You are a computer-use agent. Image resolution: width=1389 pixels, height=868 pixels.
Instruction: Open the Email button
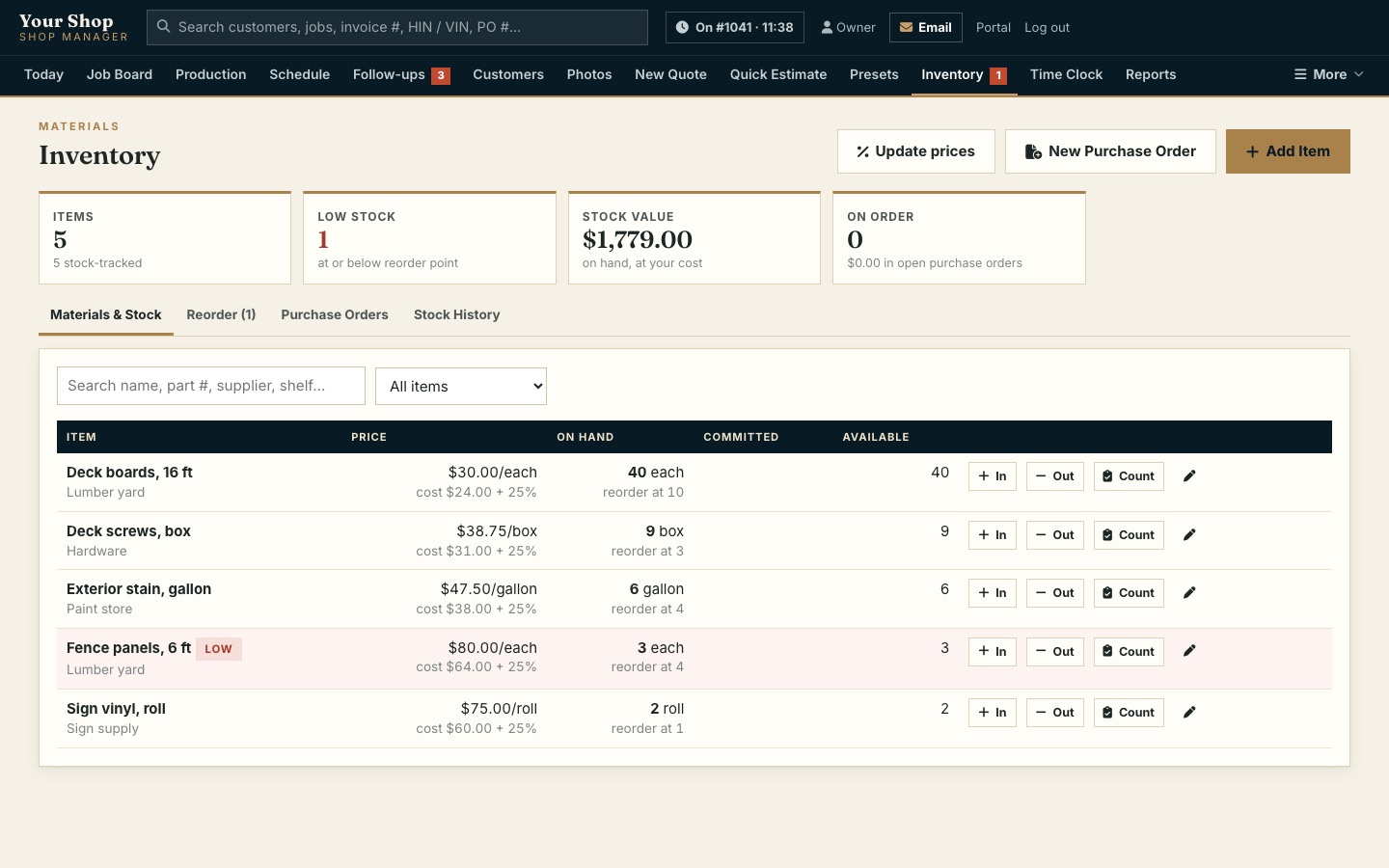click(x=926, y=27)
